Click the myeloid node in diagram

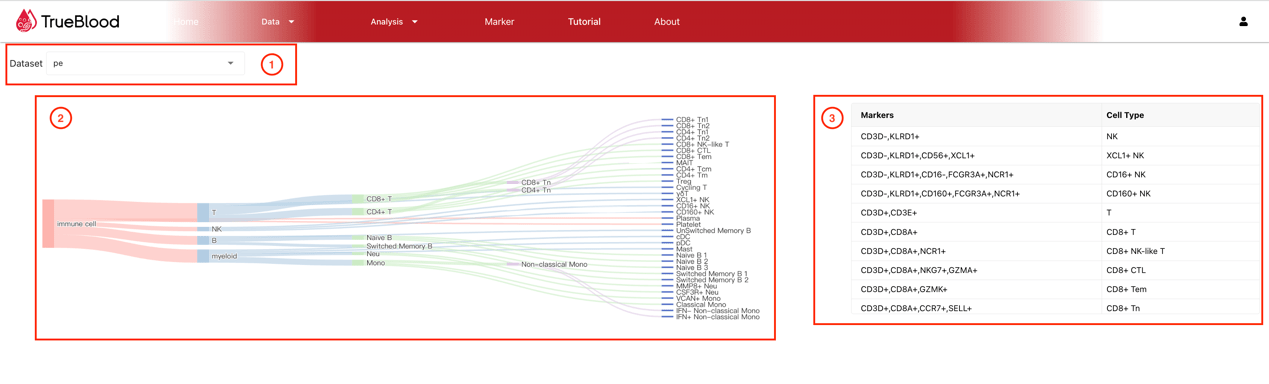[203, 256]
